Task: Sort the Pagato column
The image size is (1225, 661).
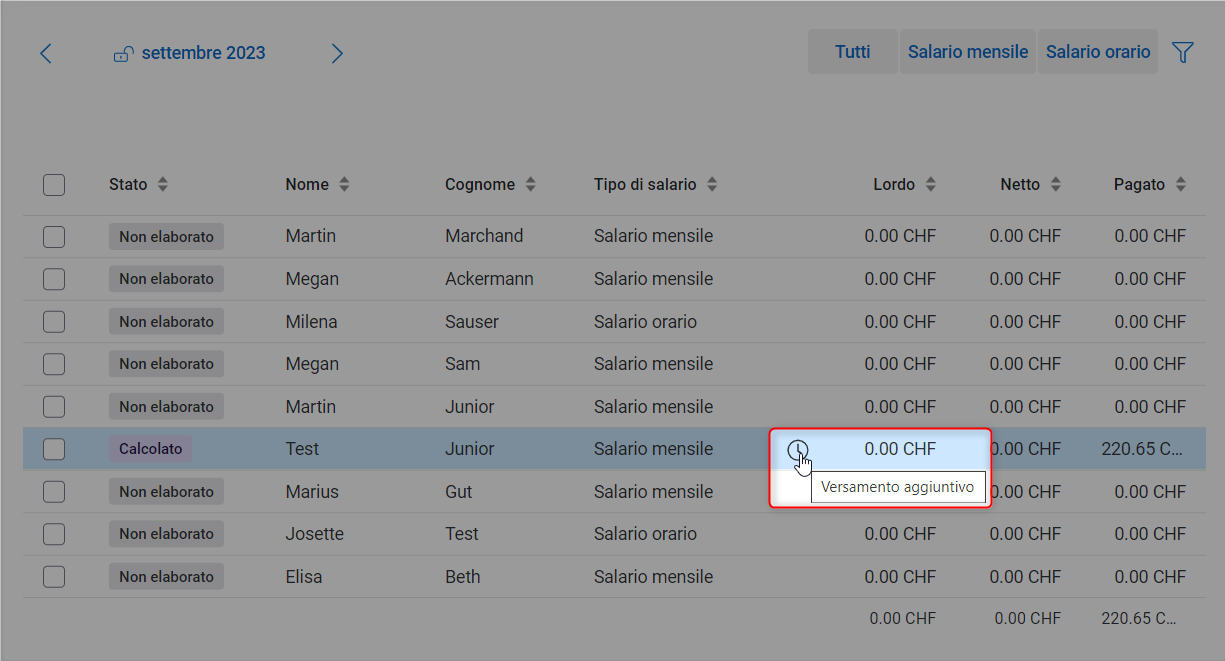Action: 1180,185
